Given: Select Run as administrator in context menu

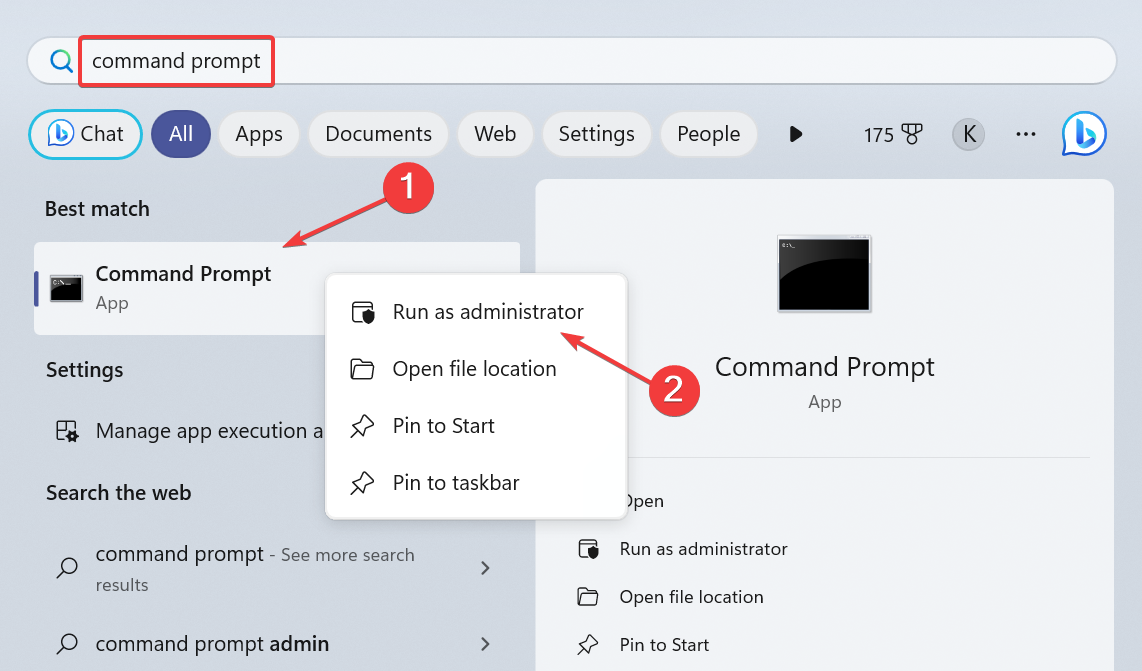Looking at the screenshot, I should (x=487, y=312).
